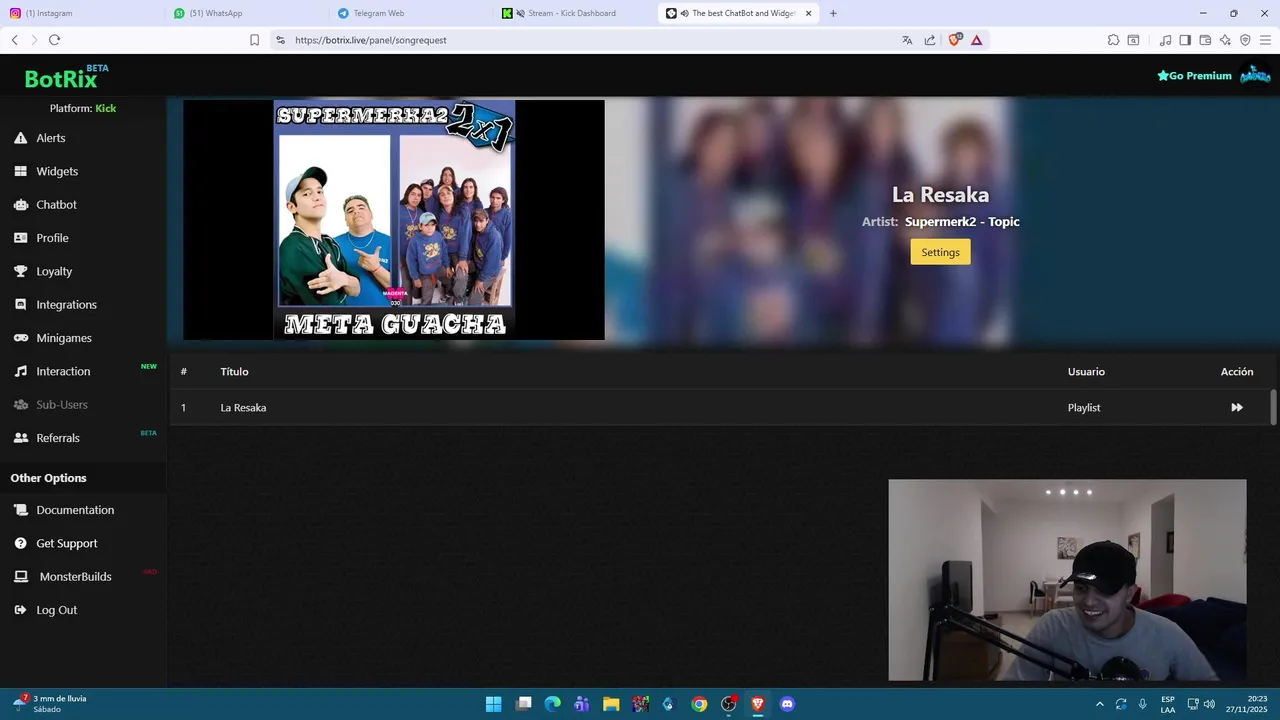The height and width of the screenshot is (720, 1280).
Task: Open Integrations in sidebar
Action: (x=66, y=304)
